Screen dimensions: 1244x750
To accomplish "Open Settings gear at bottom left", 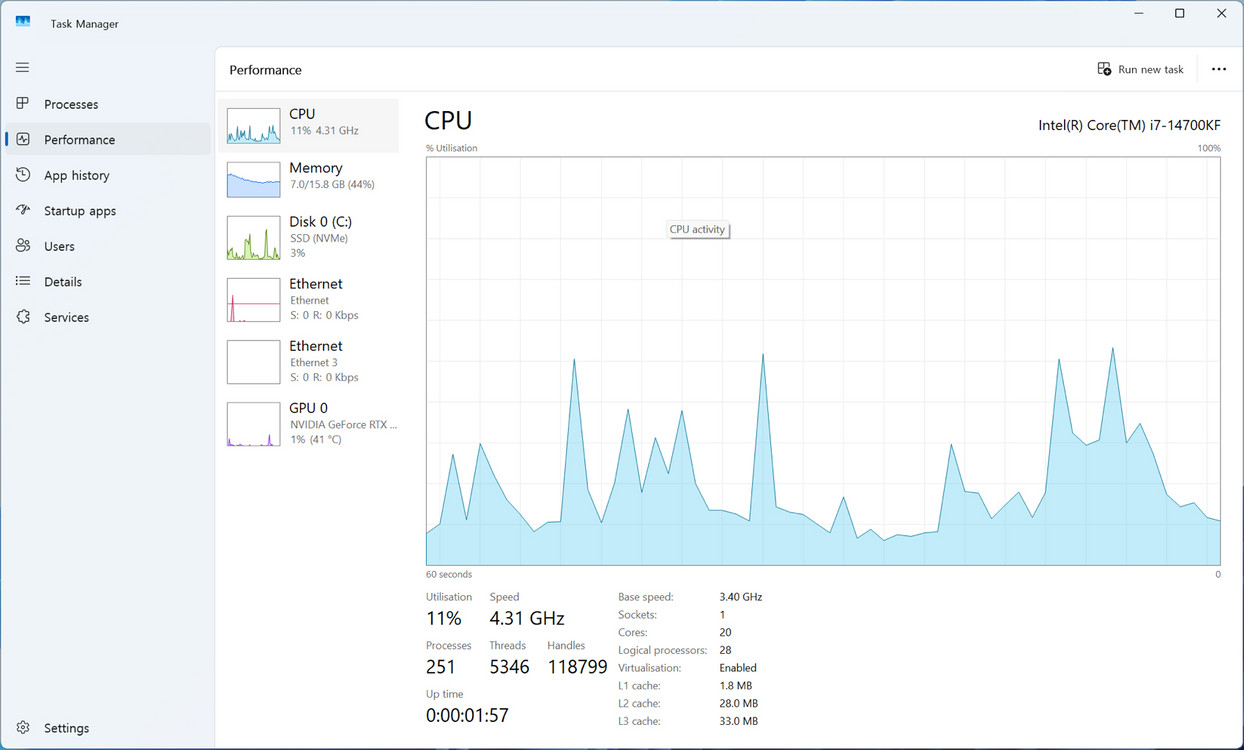I will click(x=22, y=728).
